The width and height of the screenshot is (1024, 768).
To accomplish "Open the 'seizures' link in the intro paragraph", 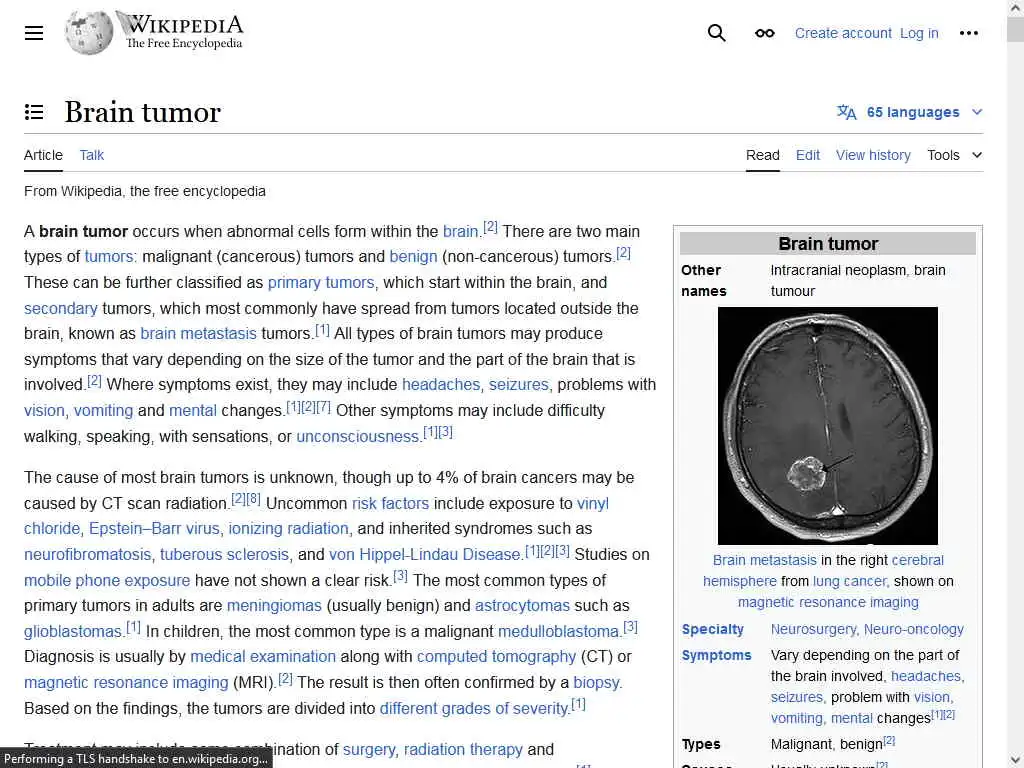I will tap(519, 385).
